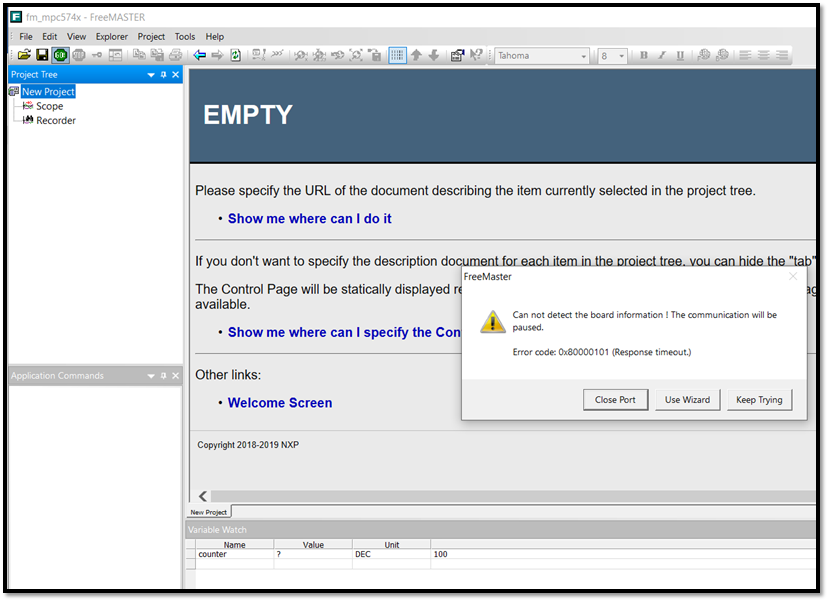Click the counter variable name cell
829x602 pixels.
[x=235, y=554]
